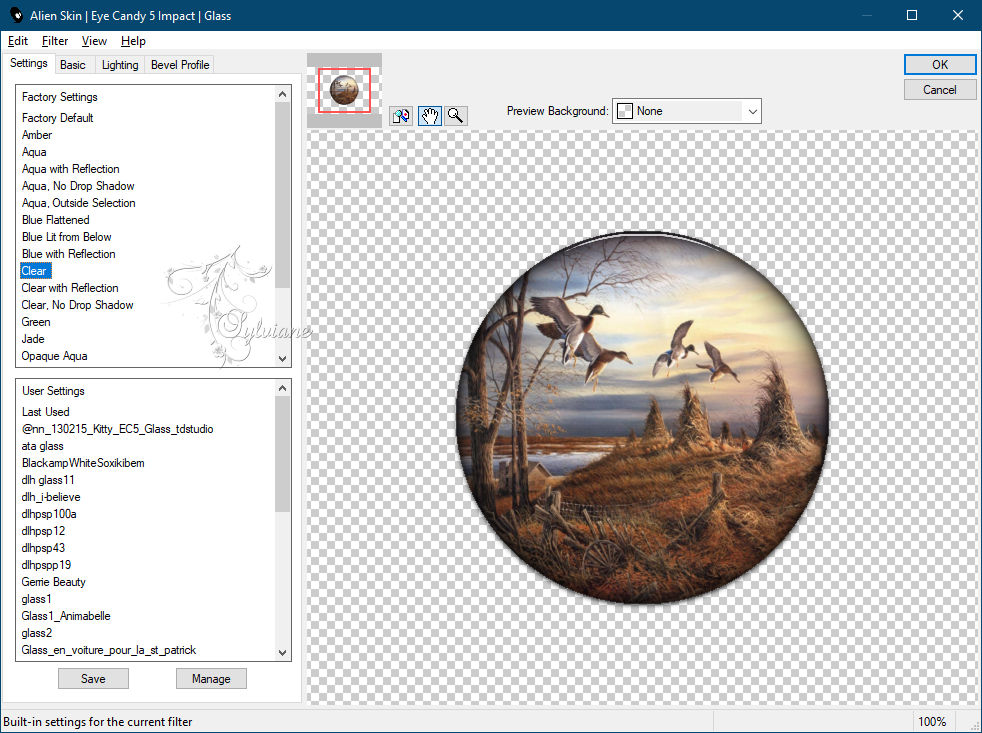Select the dlhpsp100a setting
The height and width of the screenshot is (733, 982).
tap(49, 514)
